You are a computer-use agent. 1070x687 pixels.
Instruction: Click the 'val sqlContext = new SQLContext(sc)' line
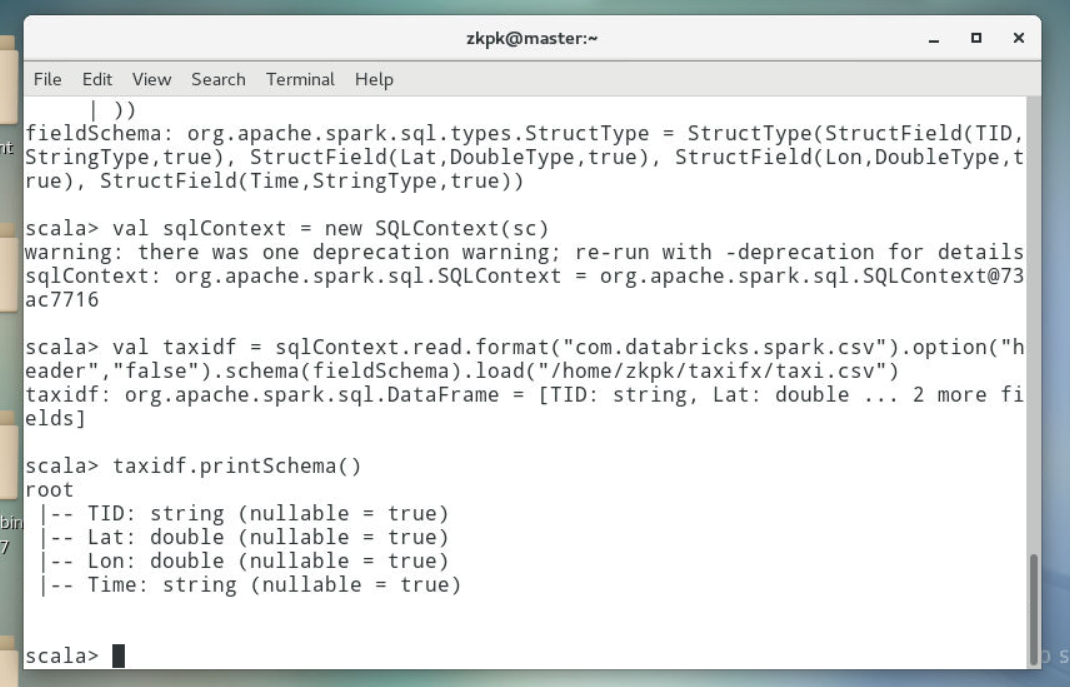[x=330, y=229]
